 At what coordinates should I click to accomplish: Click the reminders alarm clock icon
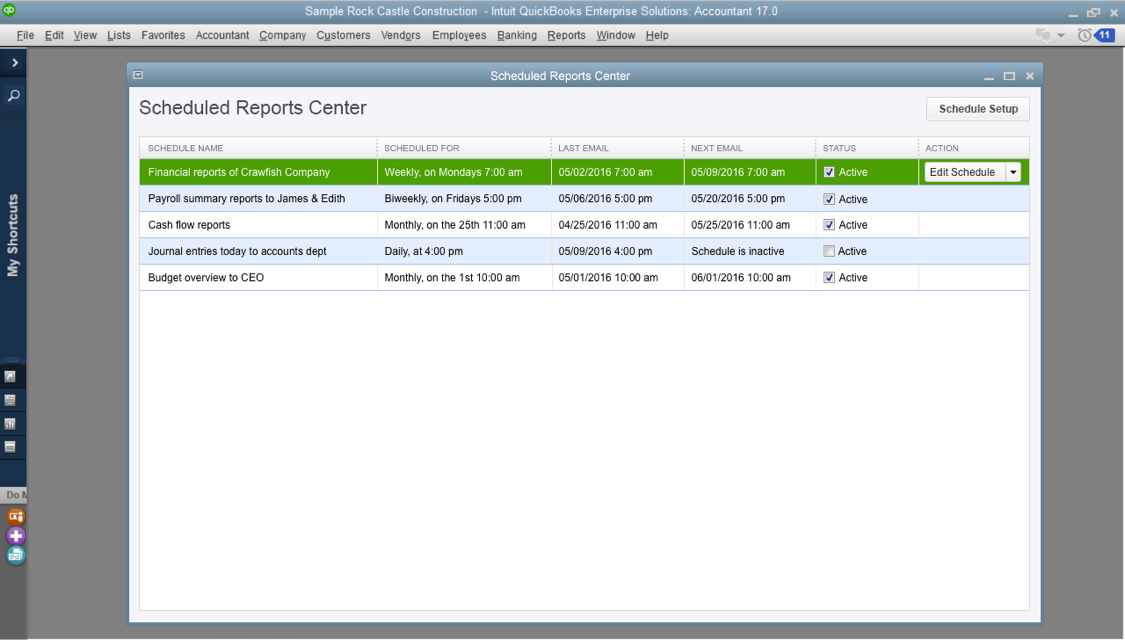point(1084,35)
